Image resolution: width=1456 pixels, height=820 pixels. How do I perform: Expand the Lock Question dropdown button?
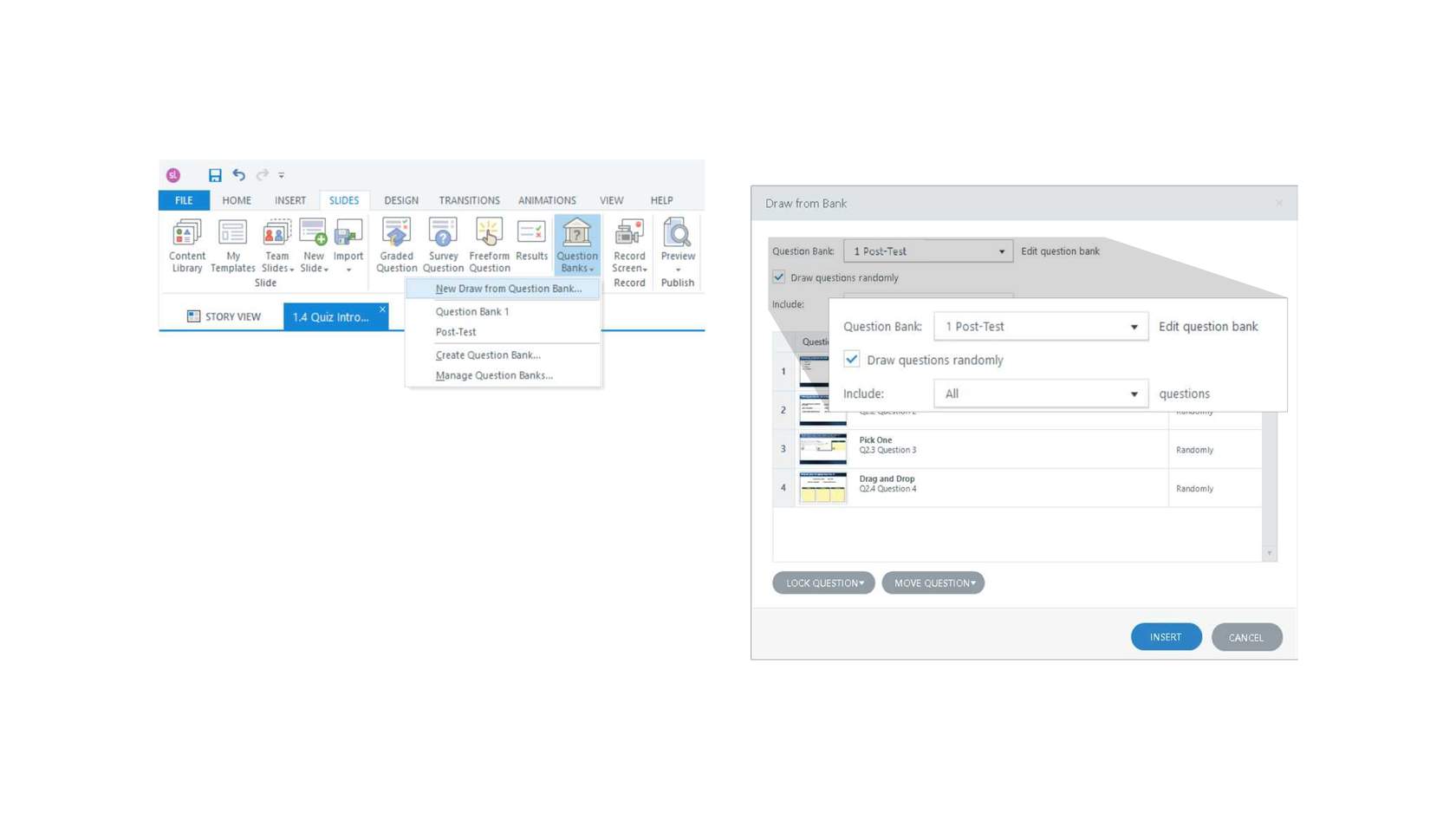click(823, 583)
